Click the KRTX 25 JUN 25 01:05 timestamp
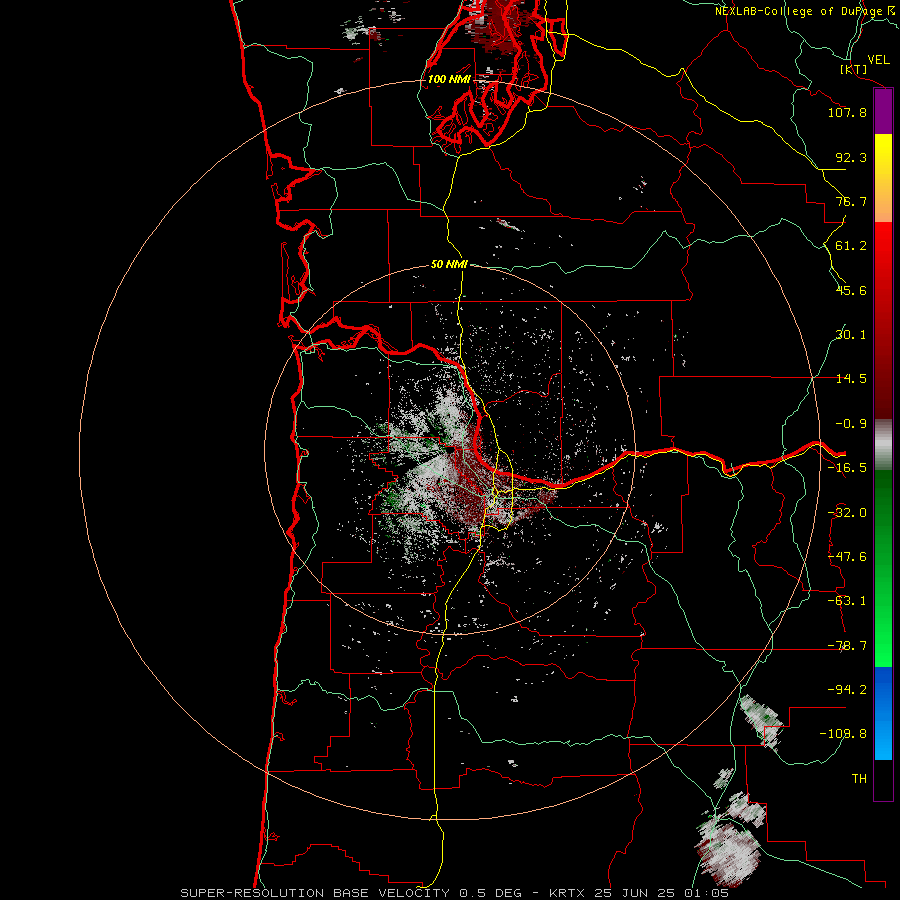Viewport: 900px width, 900px height. point(639,893)
